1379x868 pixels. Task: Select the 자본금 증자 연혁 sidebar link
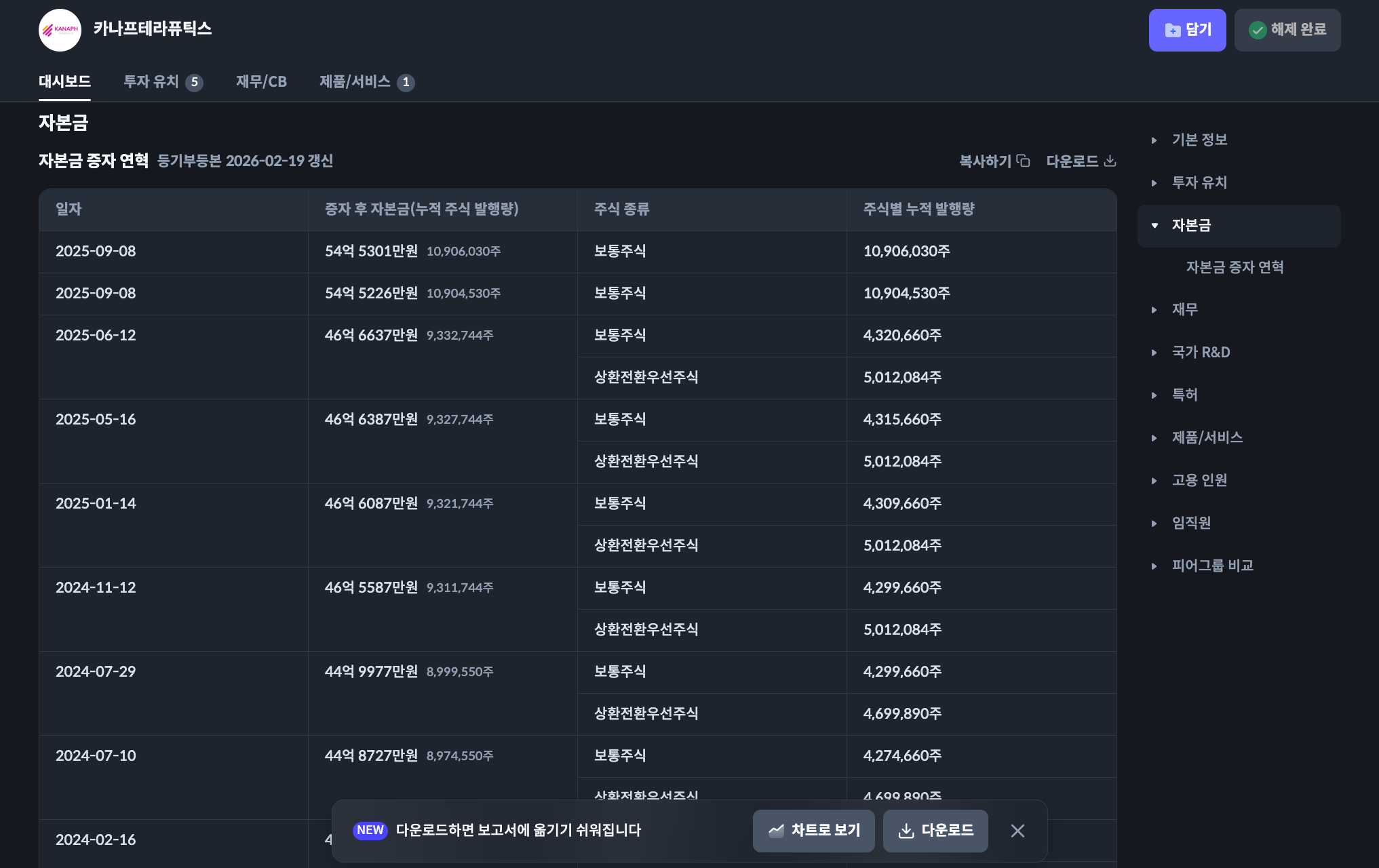pyautogui.click(x=1234, y=267)
